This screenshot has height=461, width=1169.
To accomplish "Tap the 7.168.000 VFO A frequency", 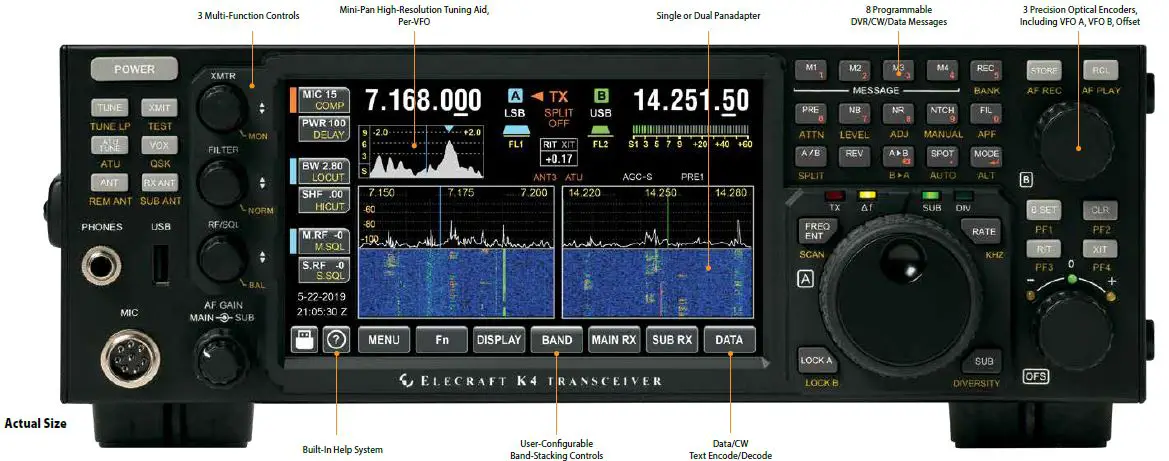I will (x=423, y=101).
